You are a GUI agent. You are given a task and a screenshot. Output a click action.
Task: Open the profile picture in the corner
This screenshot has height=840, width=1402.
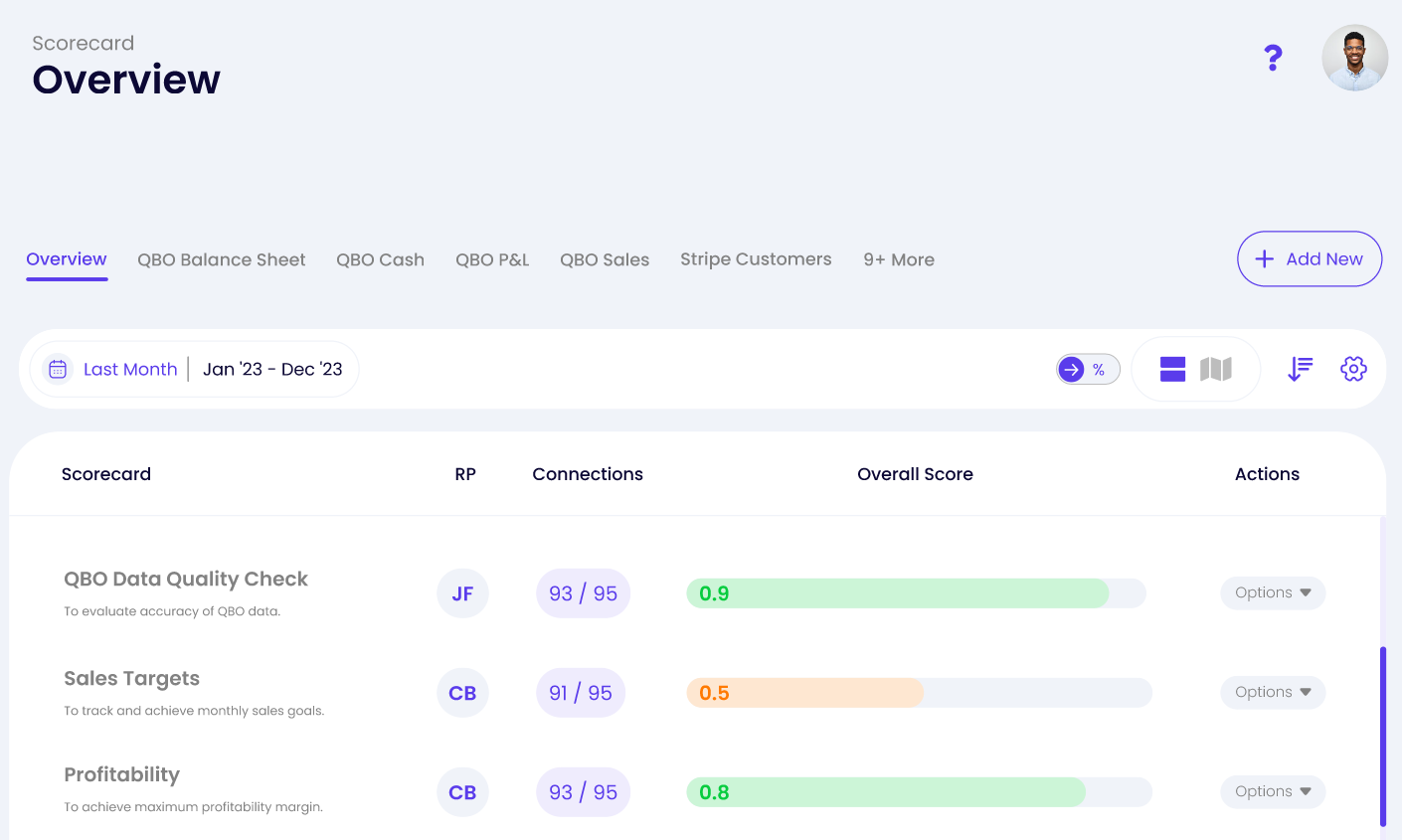point(1354,57)
